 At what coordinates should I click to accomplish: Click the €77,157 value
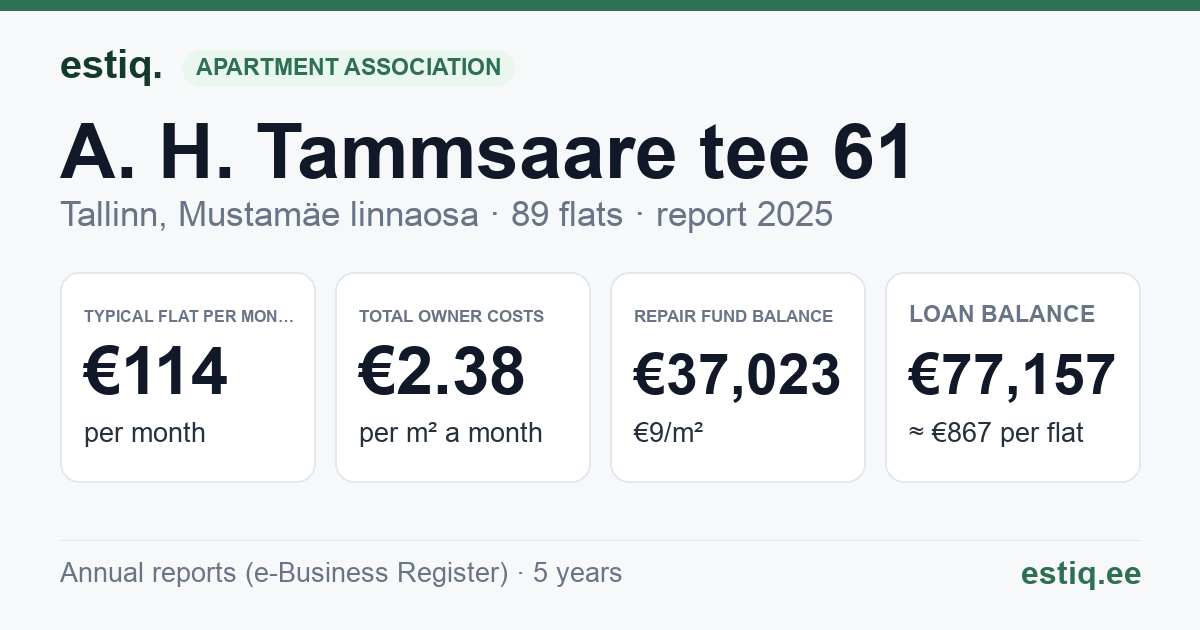[1012, 375]
